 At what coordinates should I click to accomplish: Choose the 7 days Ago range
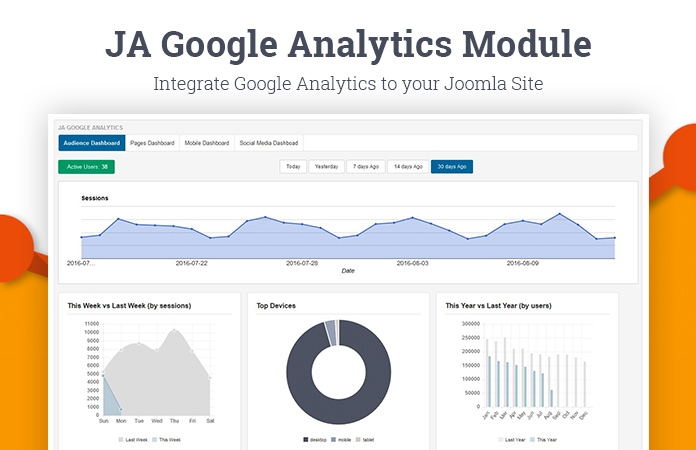365,166
